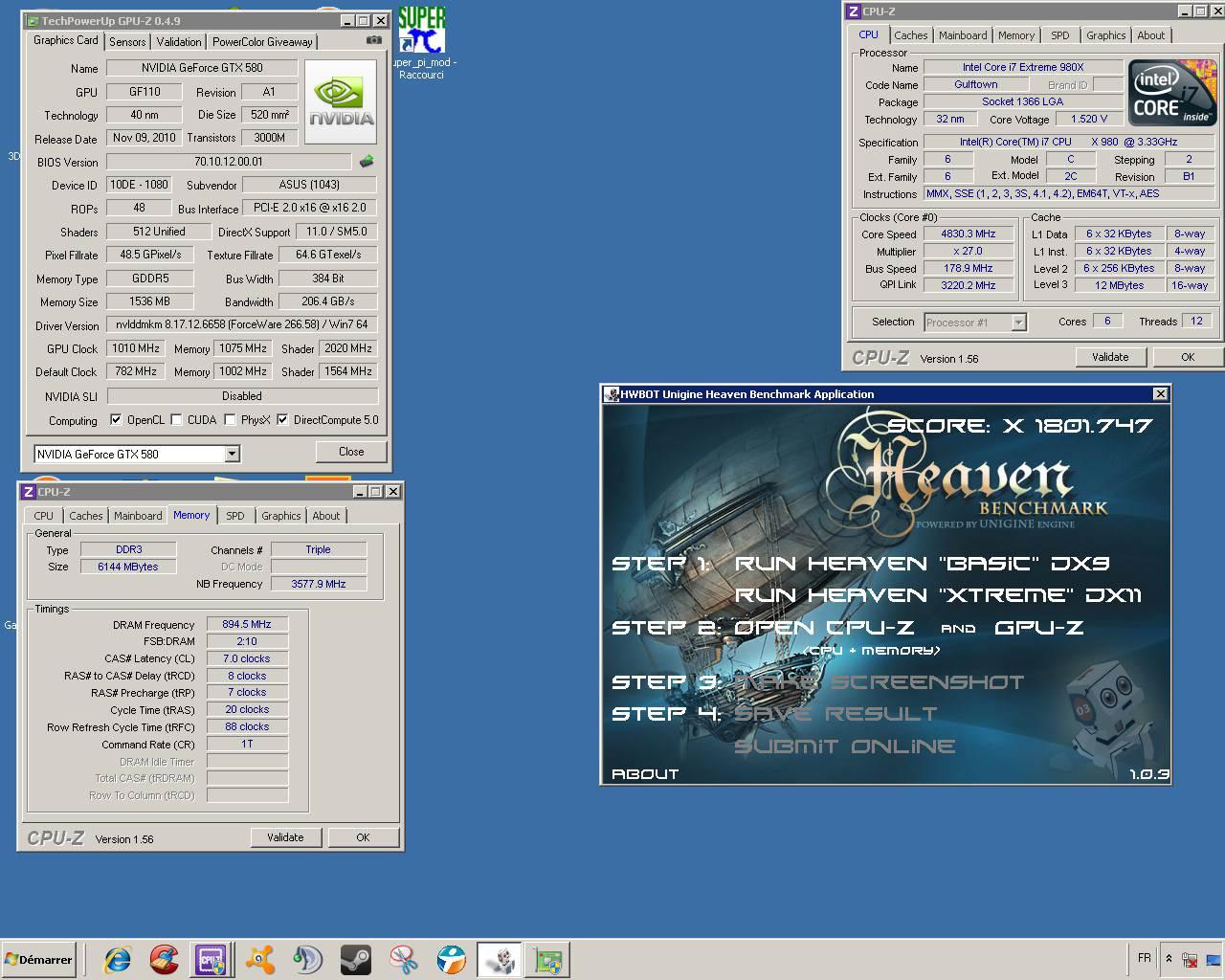Open SPD tab in CPU-Z processor window
1225x980 pixels.
[x=1060, y=35]
